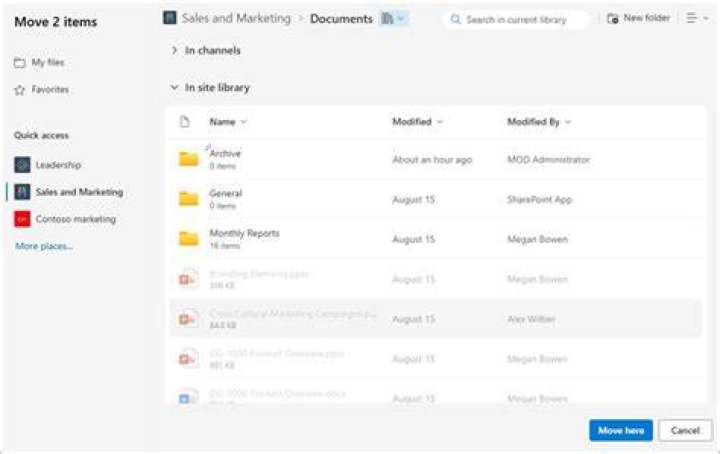Click MOD Administrator in Archive row
The image size is (720, 454).
click(x=548, y=160)
